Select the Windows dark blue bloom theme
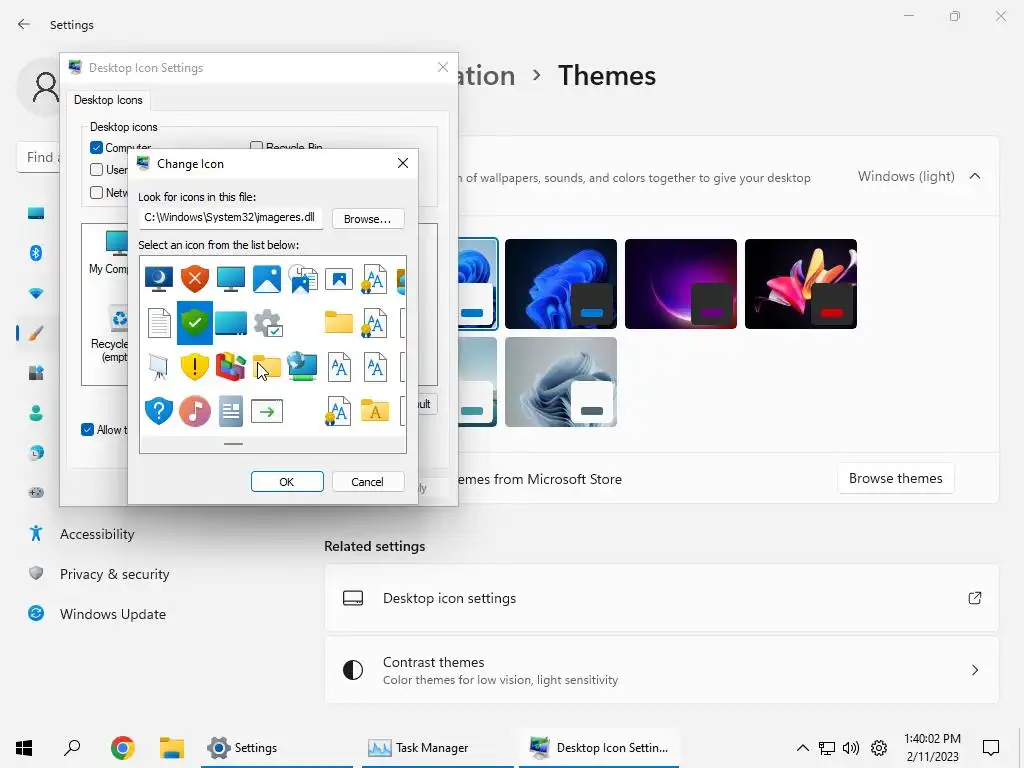Screen dimensions: 1024x768 561,284
